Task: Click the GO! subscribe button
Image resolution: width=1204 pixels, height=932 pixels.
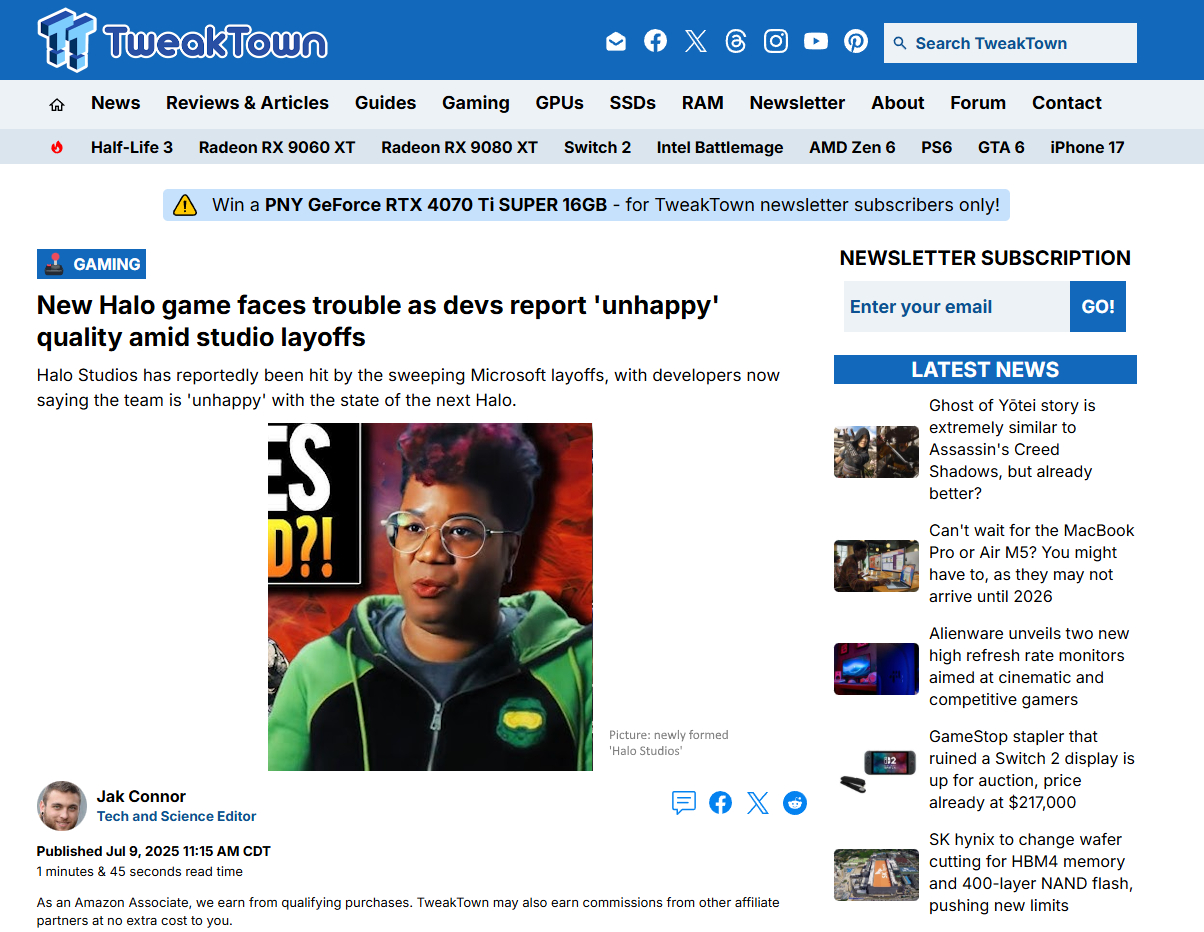Action: coord(1098,306)
